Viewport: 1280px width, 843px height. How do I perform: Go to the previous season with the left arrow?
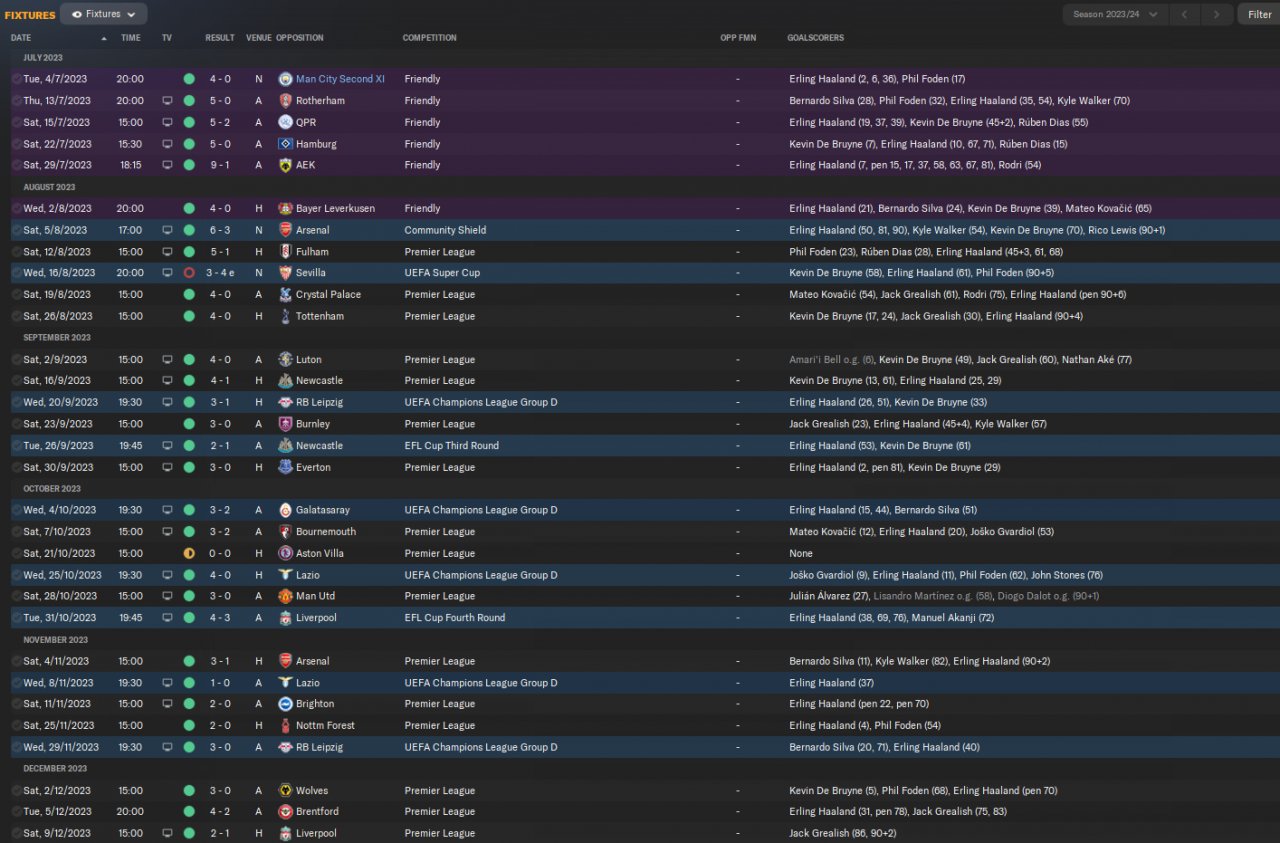[x=1185, y=14]
